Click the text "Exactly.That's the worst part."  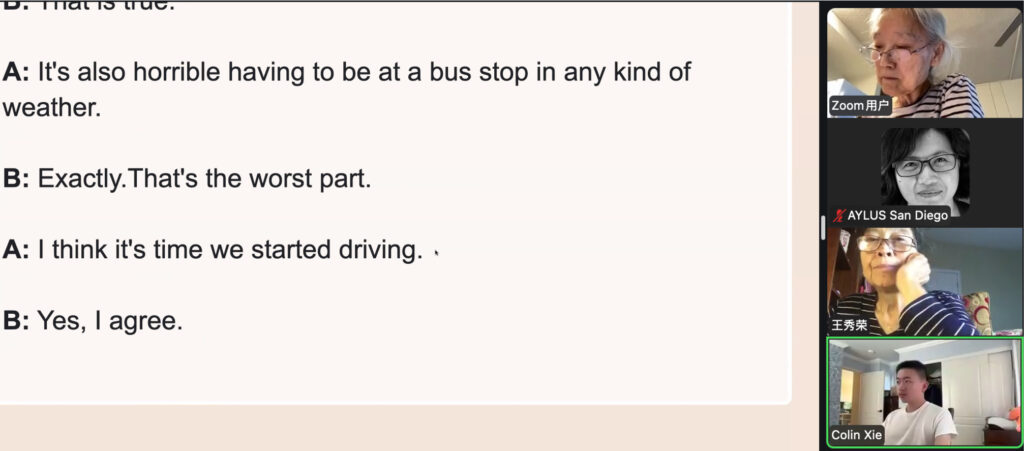click(x=204, y=180)
